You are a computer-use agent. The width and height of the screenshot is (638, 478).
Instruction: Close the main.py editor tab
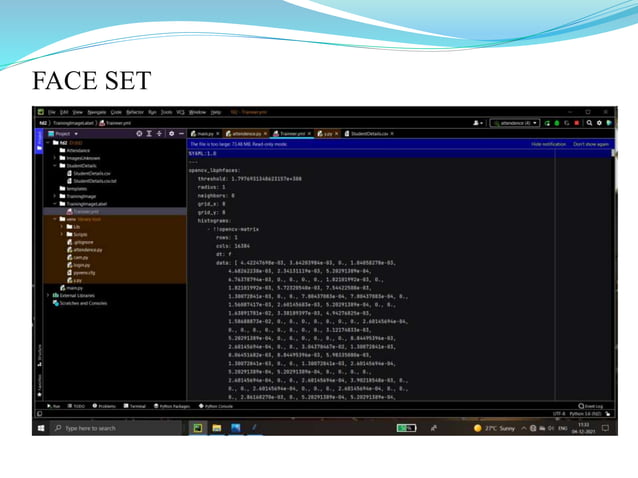click(218, 133)
